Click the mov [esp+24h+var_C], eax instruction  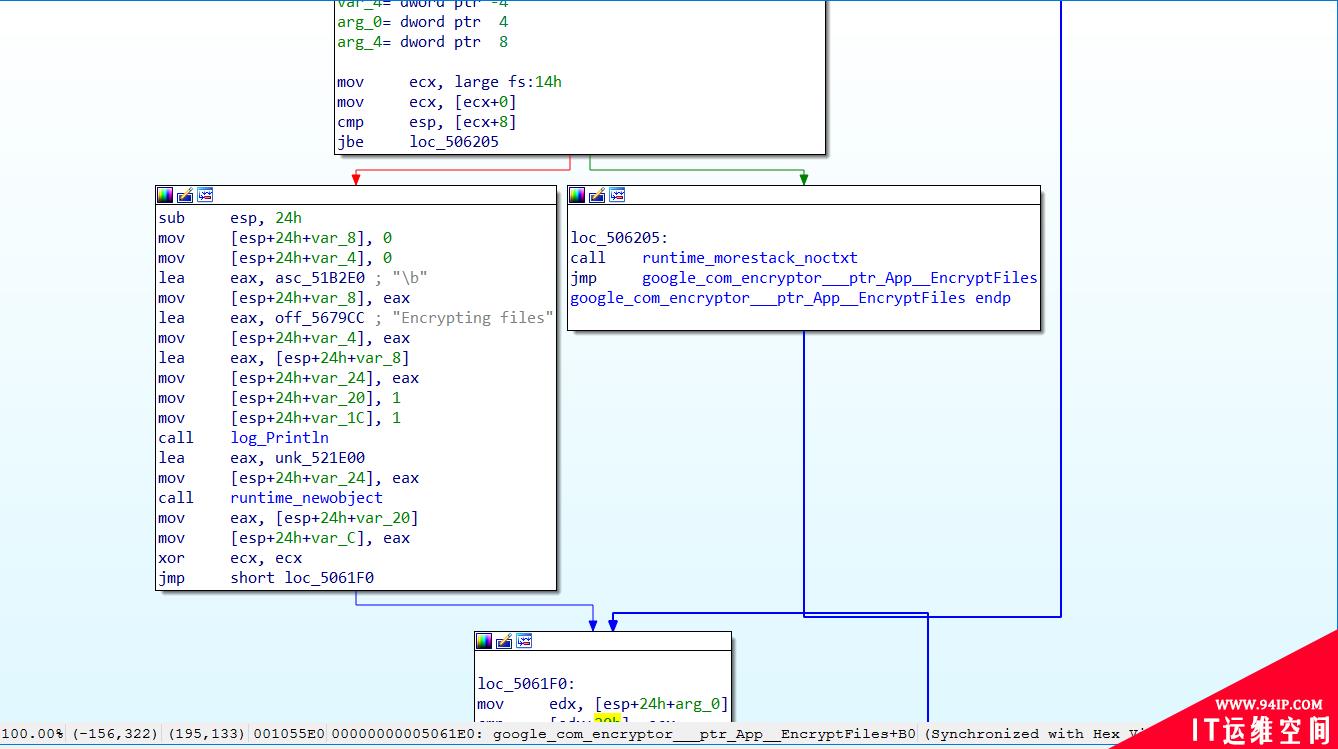pyautogui.click(x=284, y=538)
